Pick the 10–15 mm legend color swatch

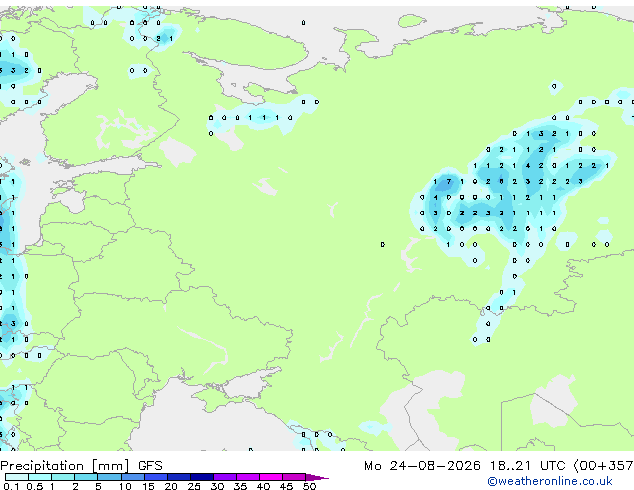[x=133, y=477]
